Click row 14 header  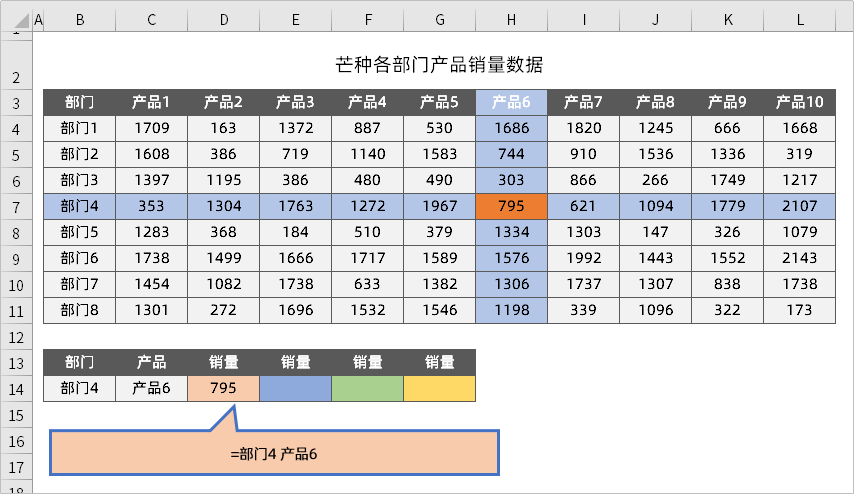(16, 388)
